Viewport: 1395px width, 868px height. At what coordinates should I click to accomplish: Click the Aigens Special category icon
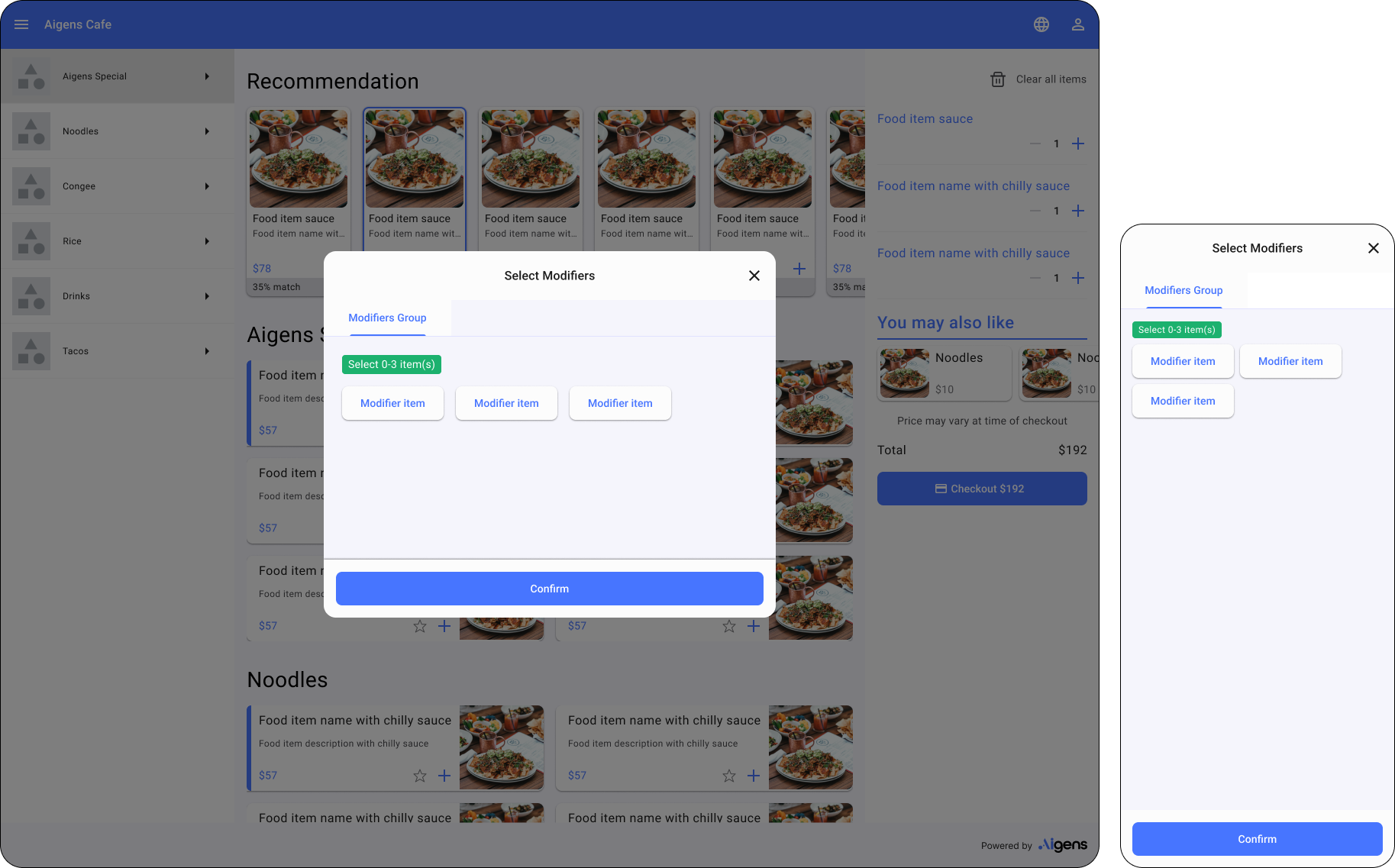tap(31, 76)
